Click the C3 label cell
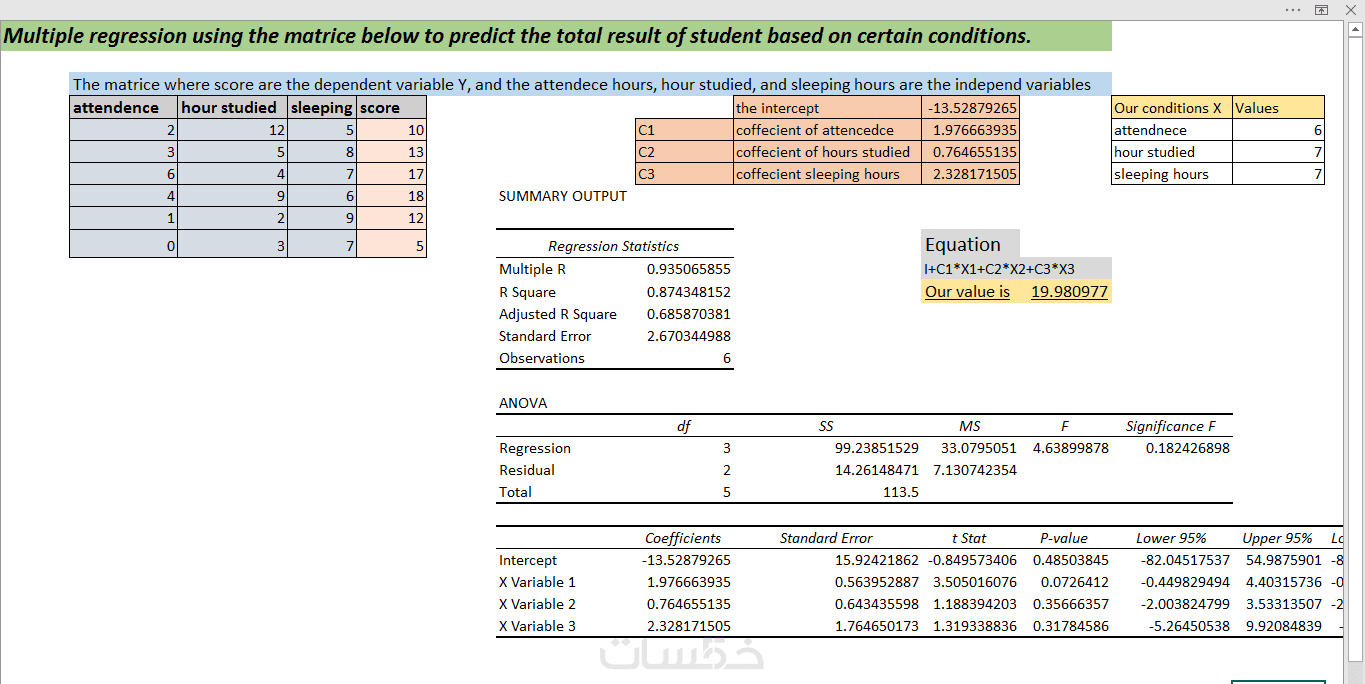 pos(684,174)
